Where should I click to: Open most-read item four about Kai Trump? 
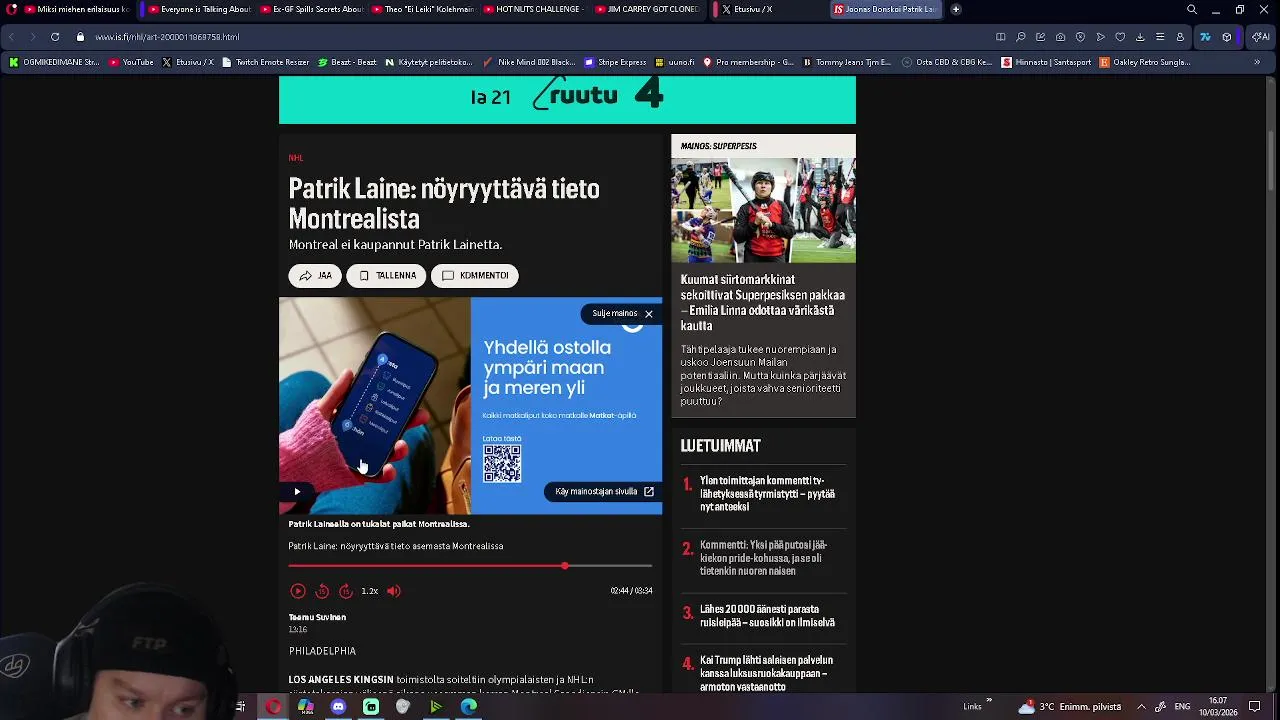tap(766, 673)
